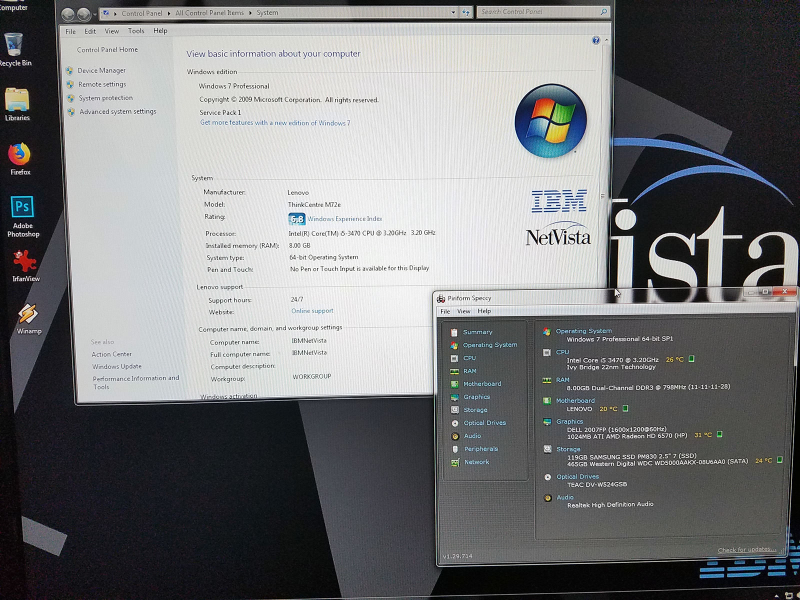Click Get more features with new edition link
800x600 pixels.
click(x=275, y=123)
